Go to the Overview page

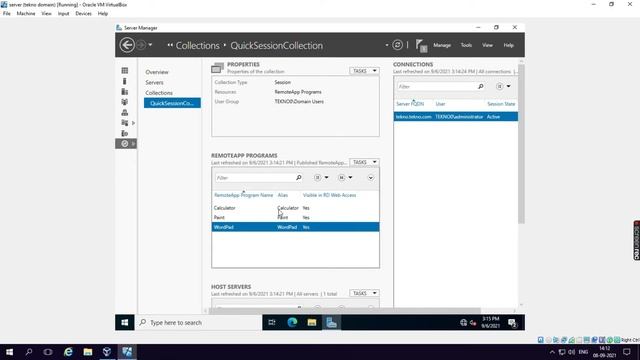tap(157, 72)
